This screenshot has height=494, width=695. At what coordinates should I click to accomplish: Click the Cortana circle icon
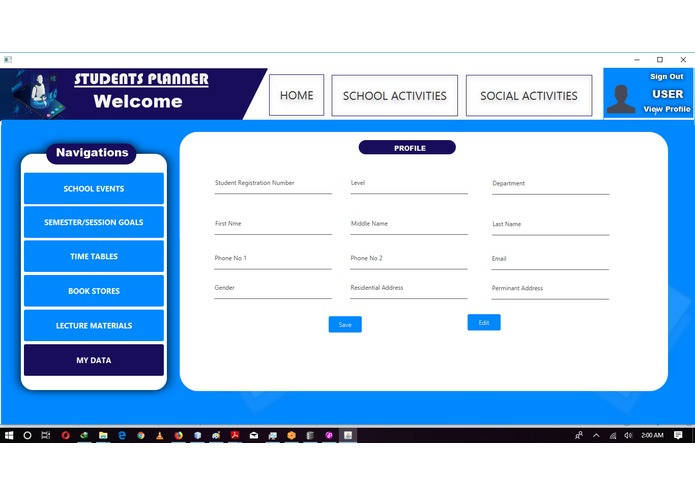(27, 435)
